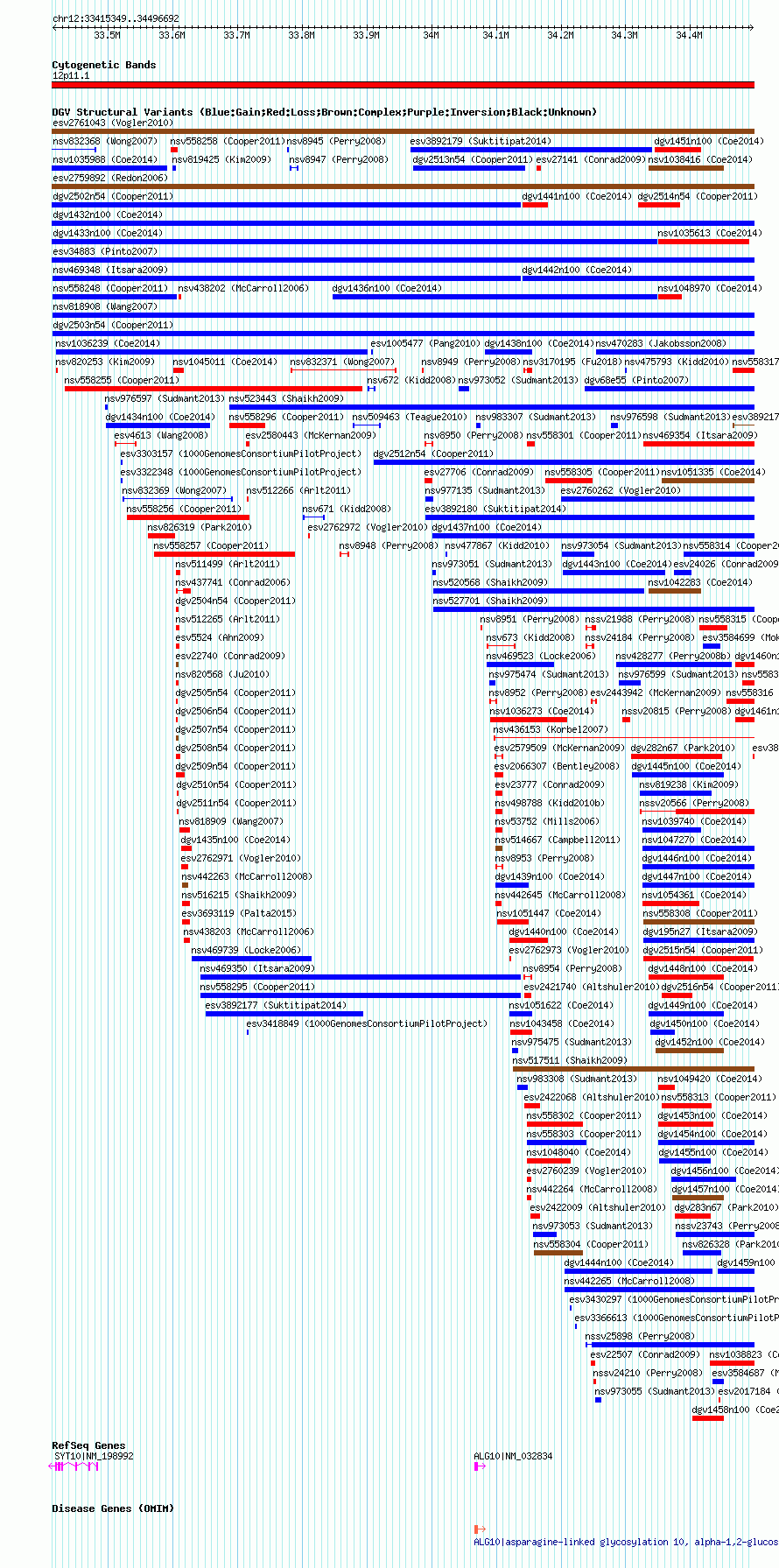Open variant esv3892179 (Suktitipat2014)

click(x=481, y=141)
